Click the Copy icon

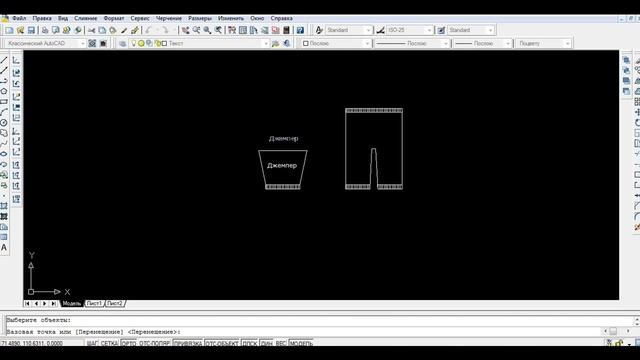(102, 30)
